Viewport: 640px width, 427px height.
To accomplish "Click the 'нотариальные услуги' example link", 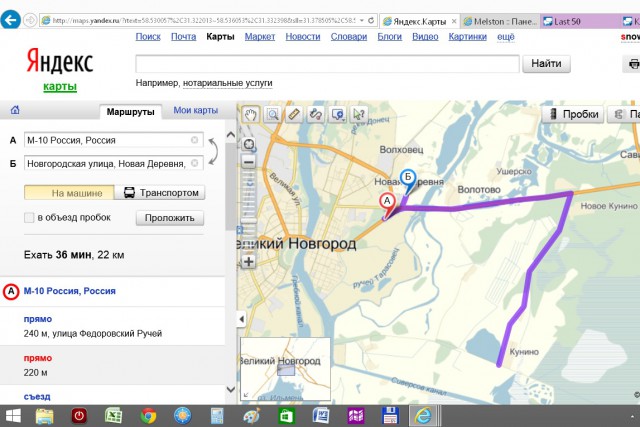I will pyautogui.click(x=227, y=83).
